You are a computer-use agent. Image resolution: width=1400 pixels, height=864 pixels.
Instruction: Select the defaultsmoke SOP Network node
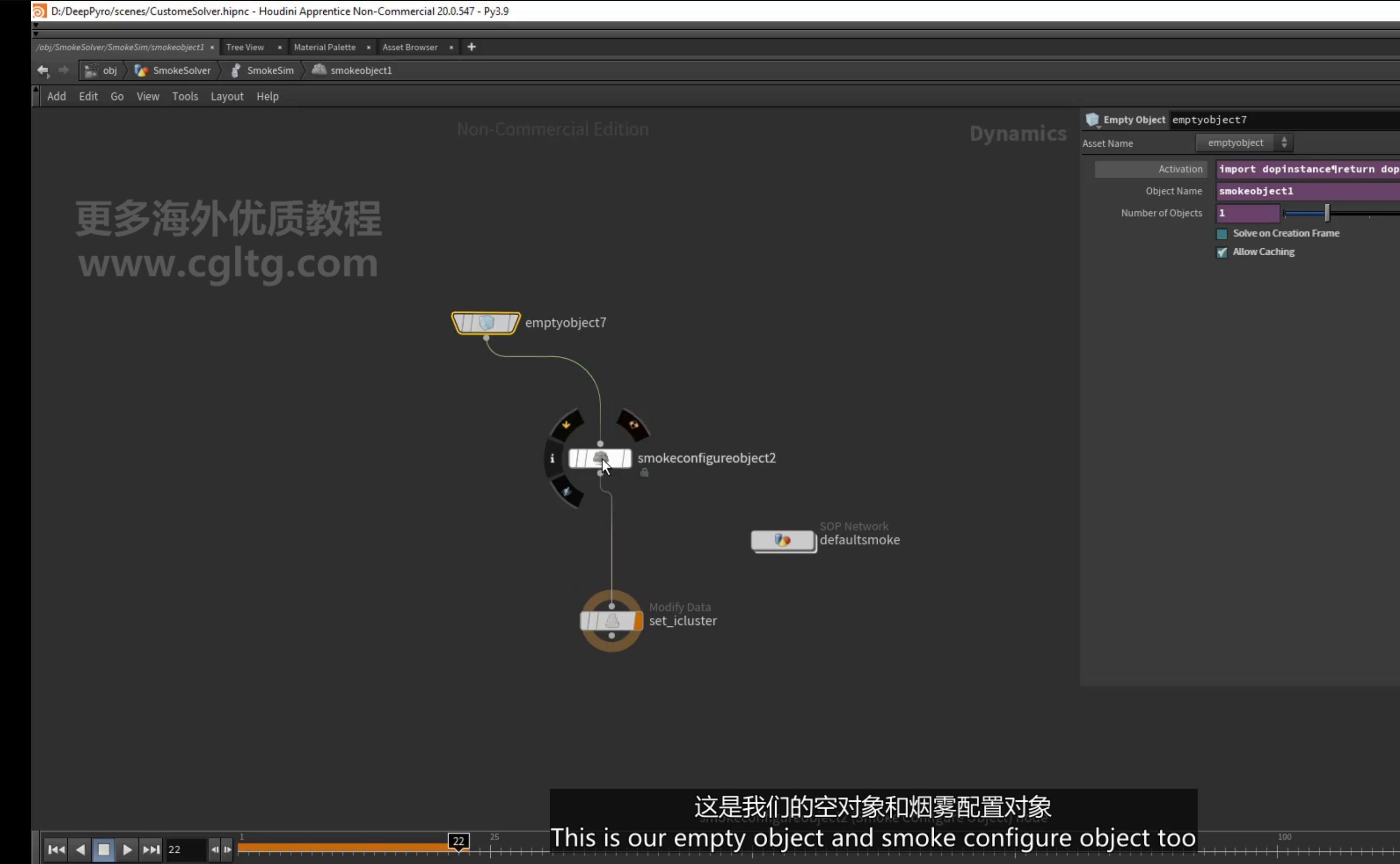click(782, 540)
